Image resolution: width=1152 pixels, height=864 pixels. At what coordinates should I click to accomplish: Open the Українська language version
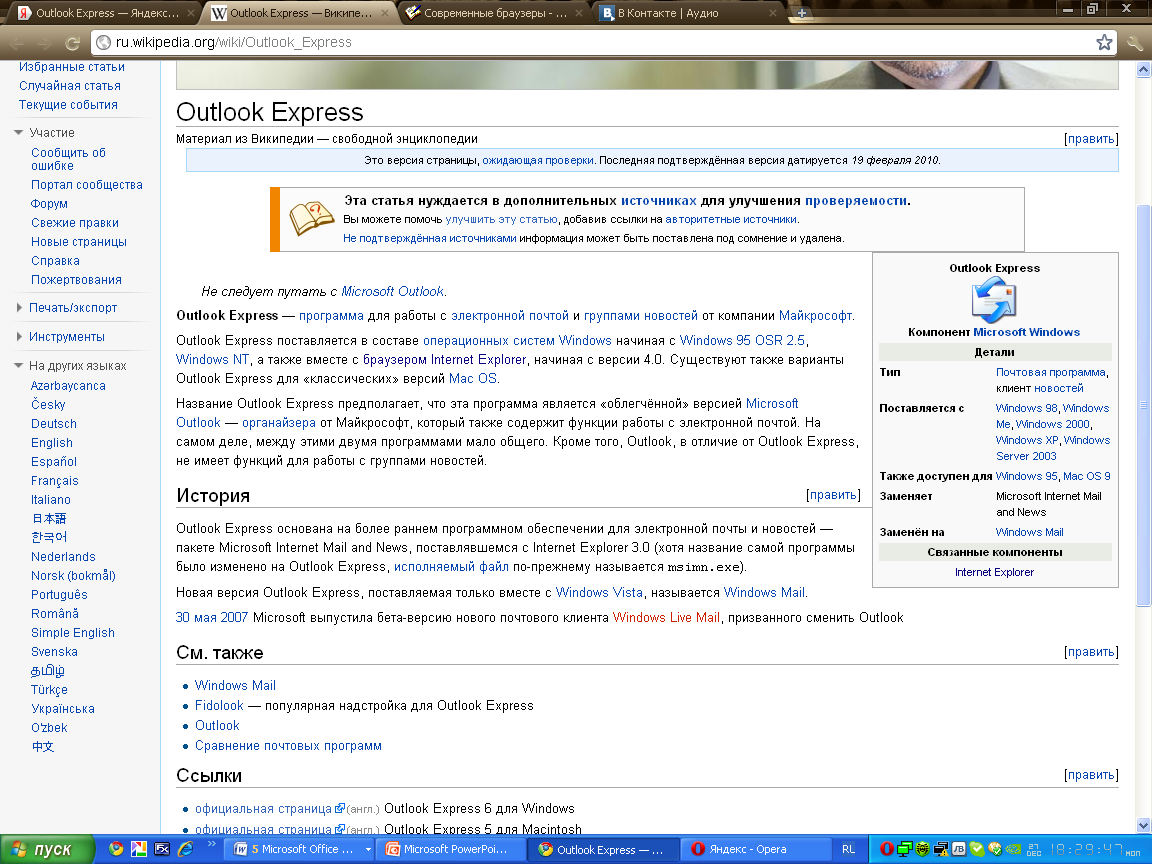(62, 709)
